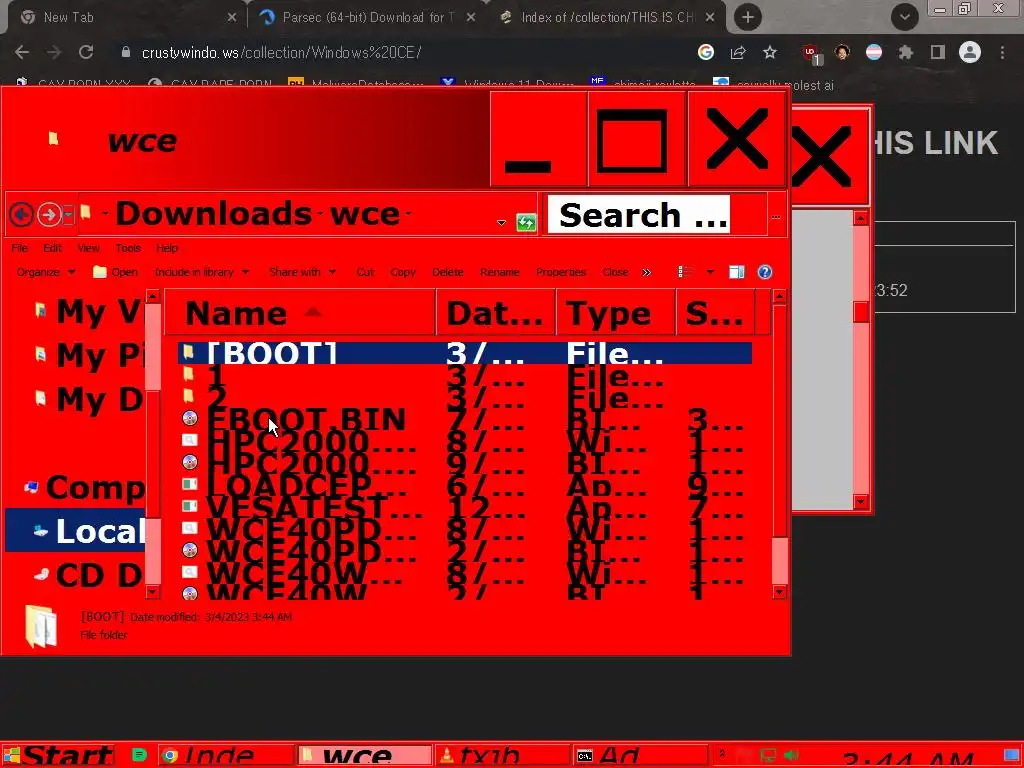Click navigation pane scroll up arrow
1024x768 pixels.
(x=152, y=297)
